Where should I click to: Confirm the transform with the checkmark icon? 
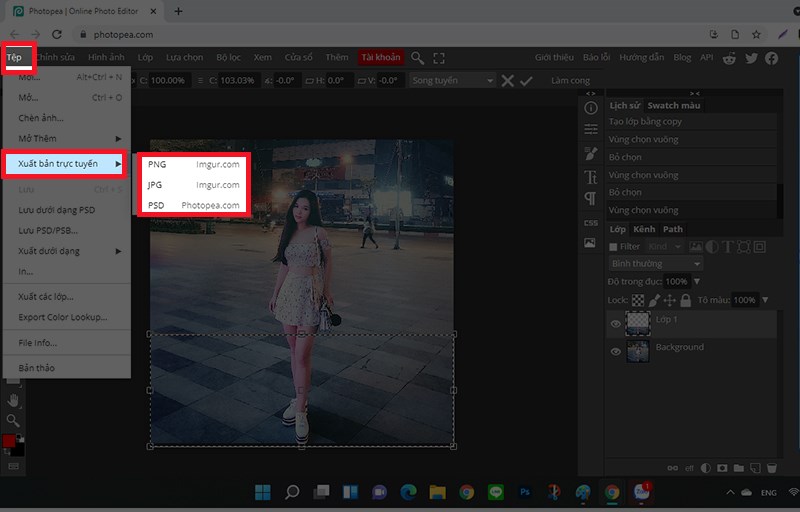526,81
